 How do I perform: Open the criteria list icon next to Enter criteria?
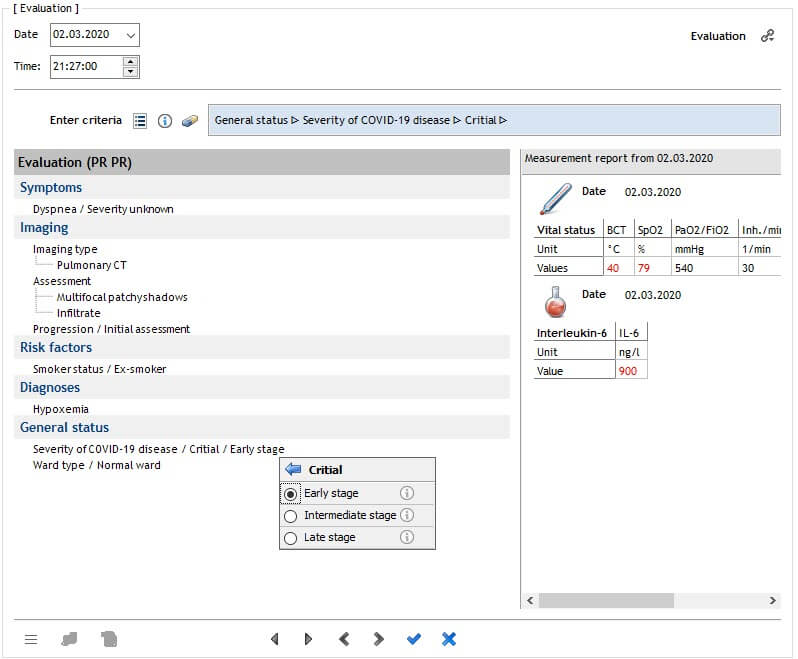(x=140, y=121)
